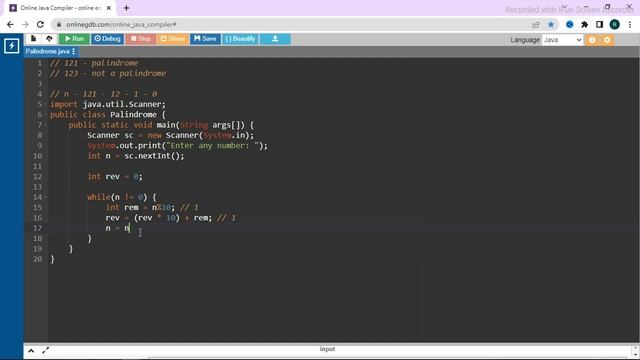This screenshot has width=640, height=360.
Task: Click the tab search chevron in title bar
Action: click(x=564, y=7)
